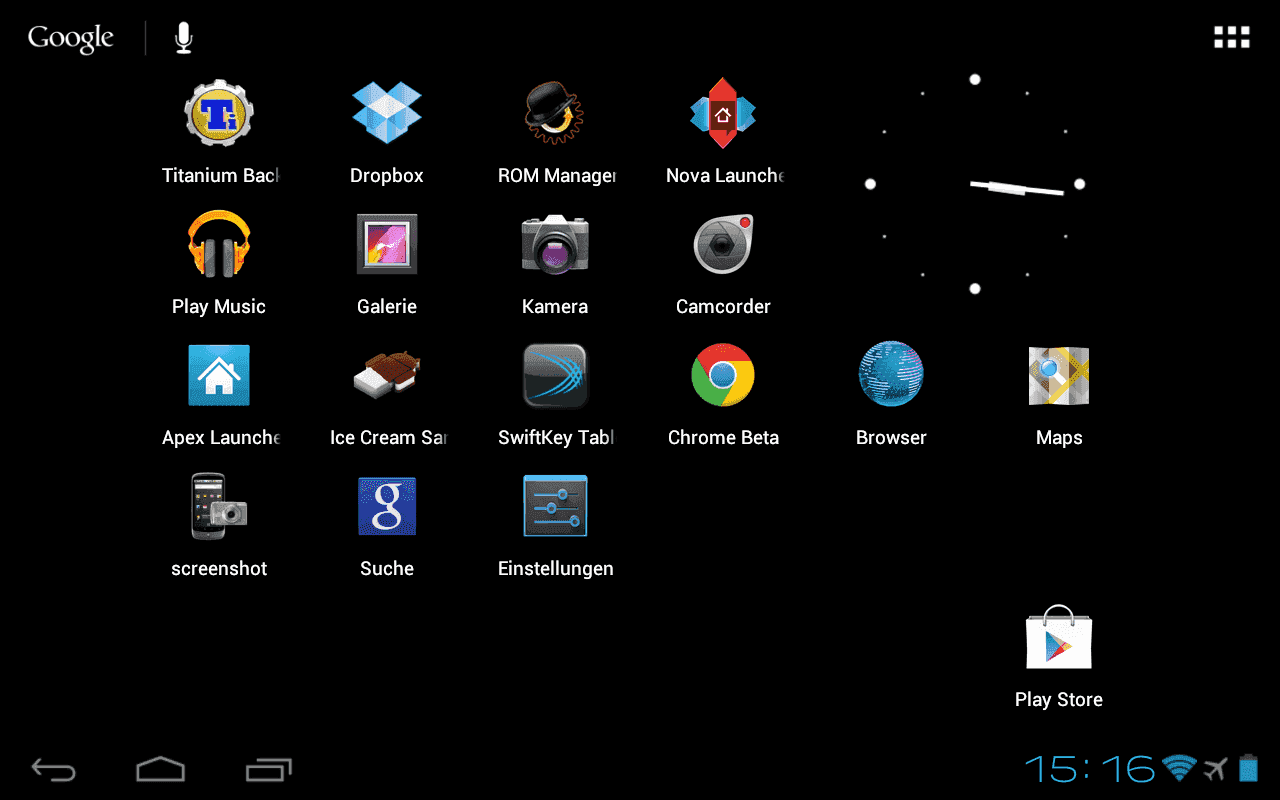Screen dimensions: 1280x800
Task: Tap the airplane mode status icon
Action: 1215,768
